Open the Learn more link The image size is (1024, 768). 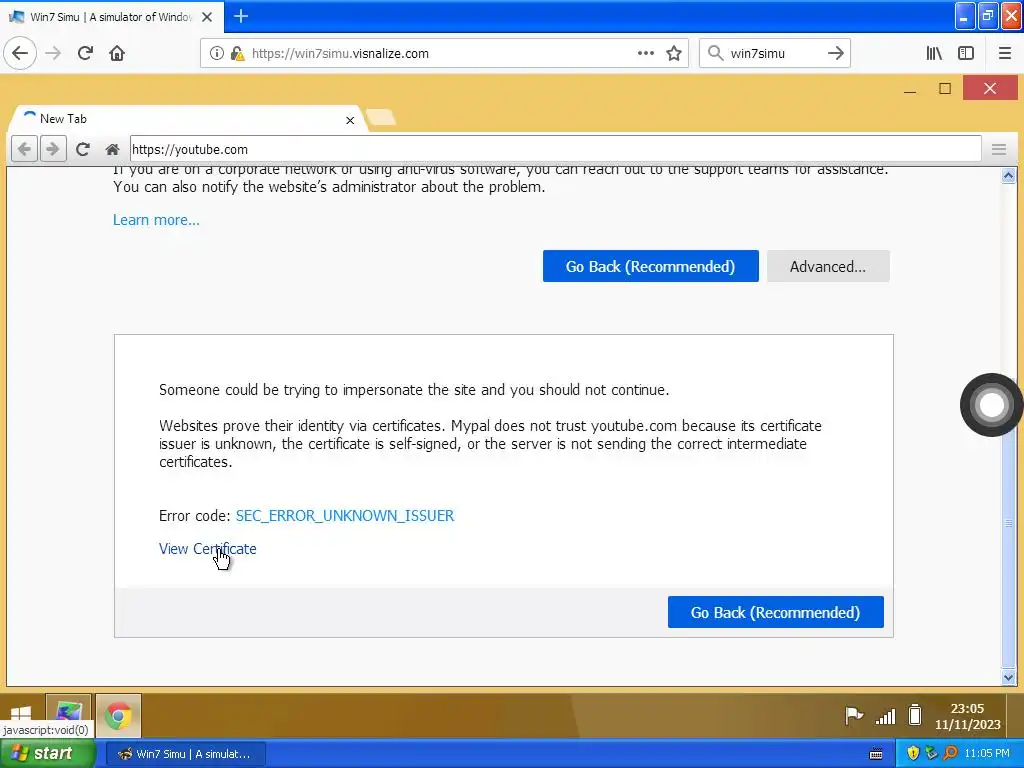point(156,220)
